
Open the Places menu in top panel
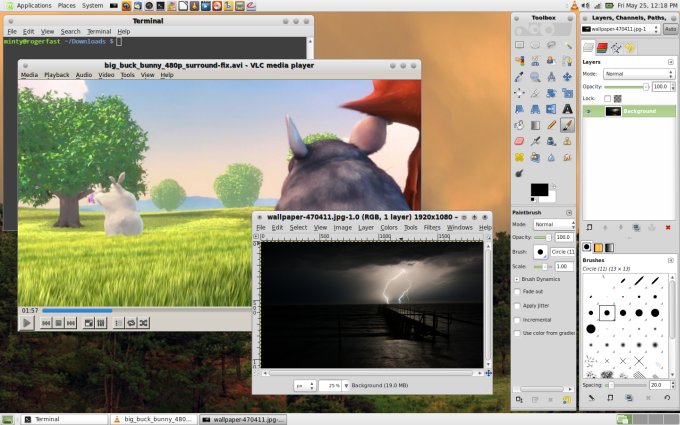pyautogui.click(x=66, y=6)
